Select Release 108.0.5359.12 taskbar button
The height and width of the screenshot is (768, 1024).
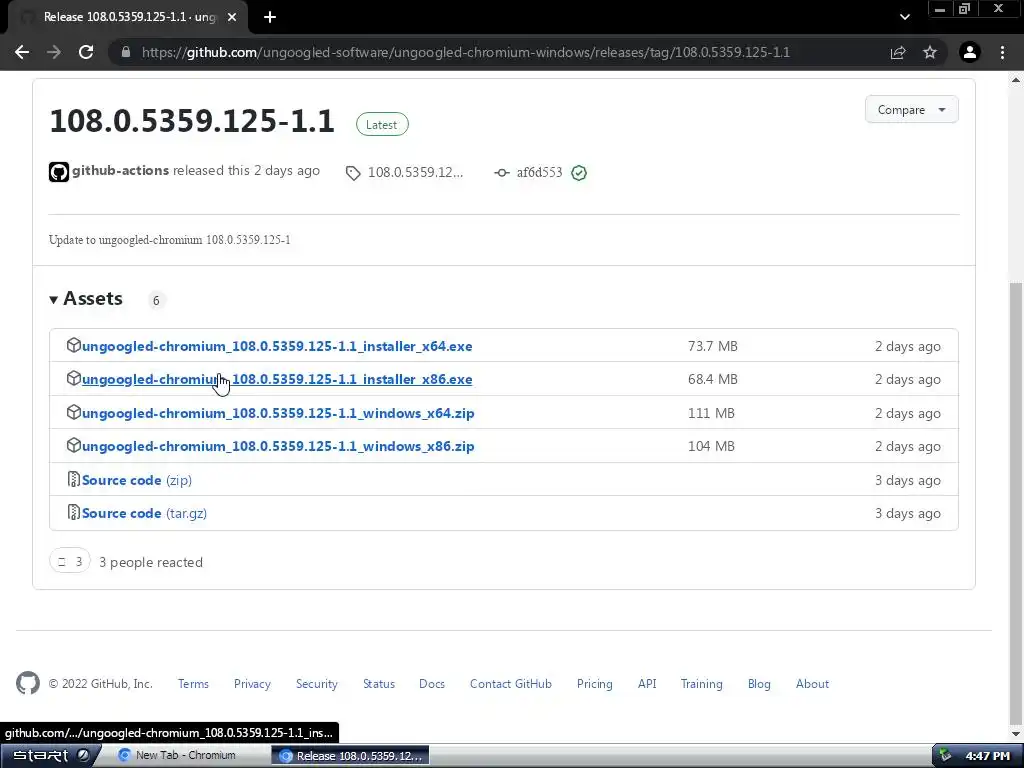350,756
